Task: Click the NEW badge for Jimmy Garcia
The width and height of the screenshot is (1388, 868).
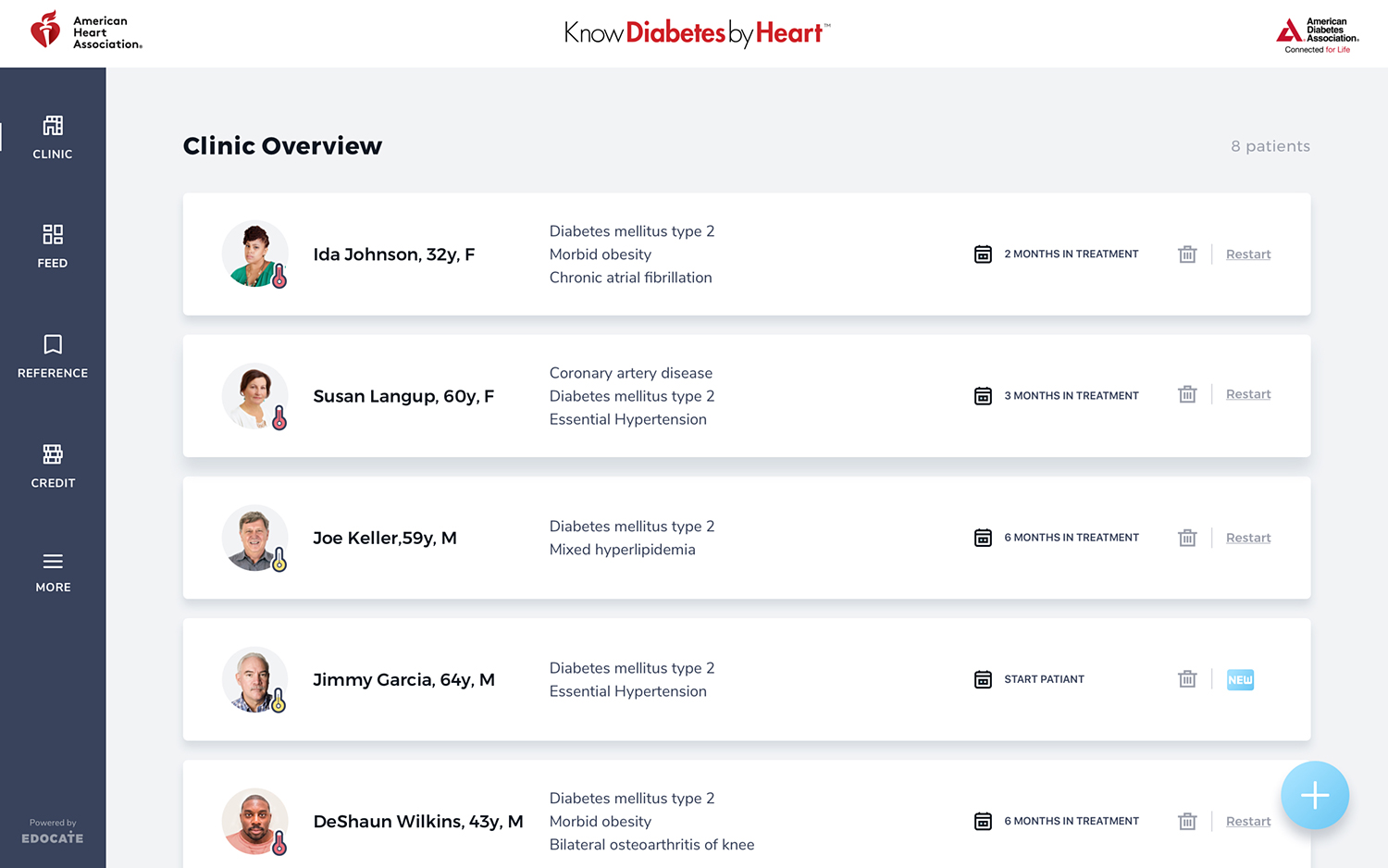Action: point(1240,679)
